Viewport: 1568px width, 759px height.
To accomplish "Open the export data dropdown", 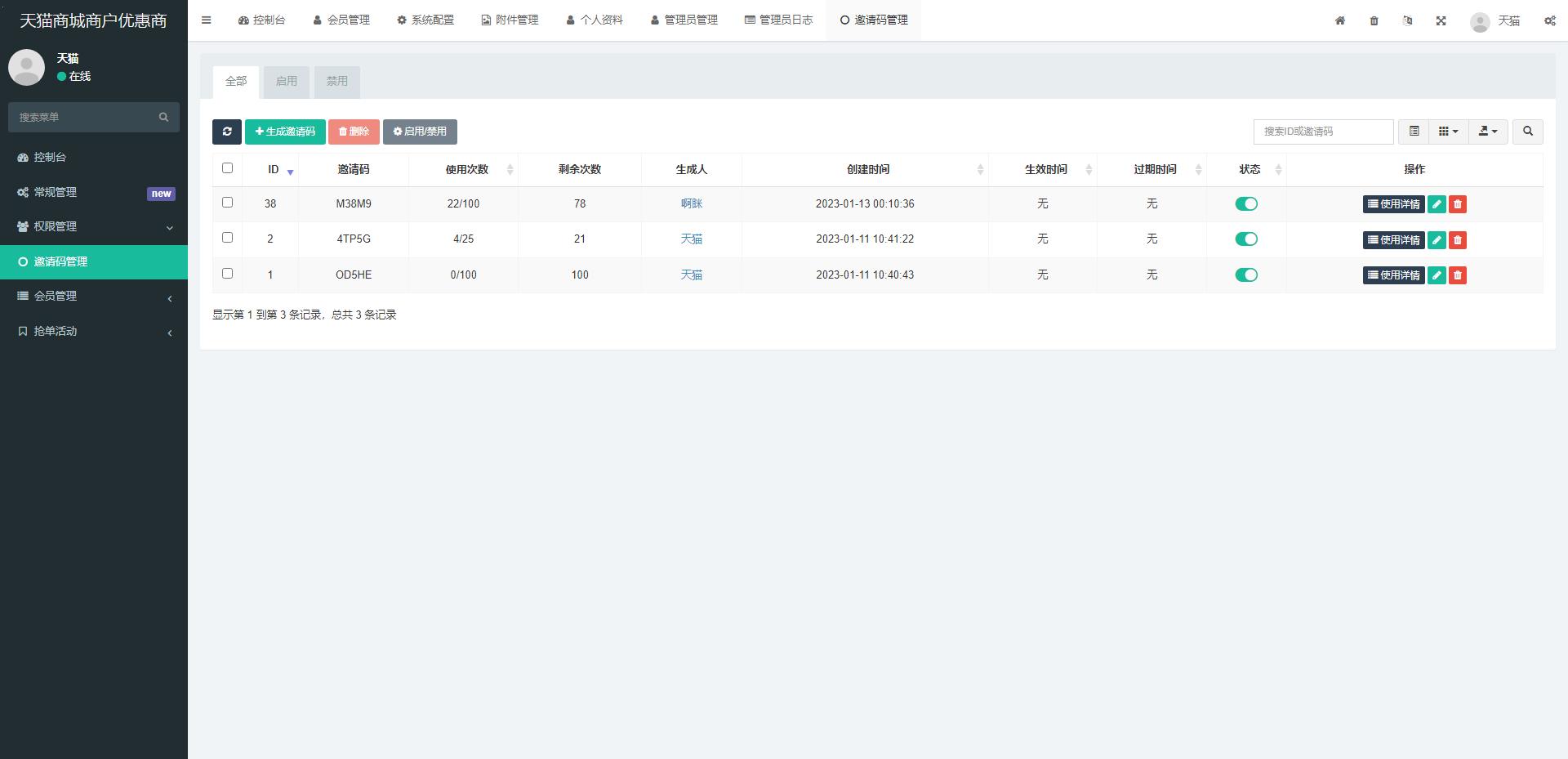I will (x=1487, y=132).
